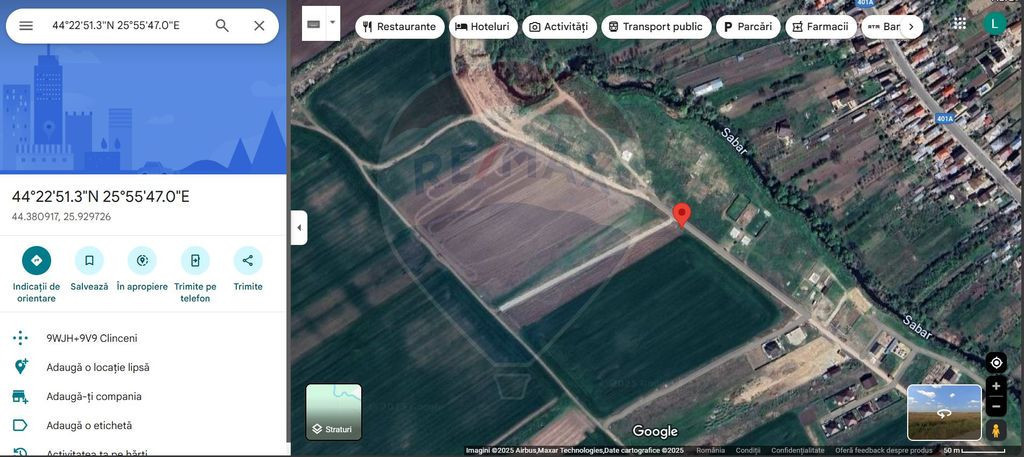
Task: Open Google apps grid icon
Action: 959,23
